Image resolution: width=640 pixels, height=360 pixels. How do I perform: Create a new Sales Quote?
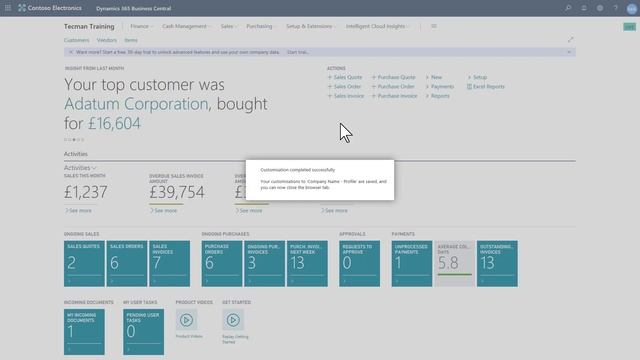345,77
